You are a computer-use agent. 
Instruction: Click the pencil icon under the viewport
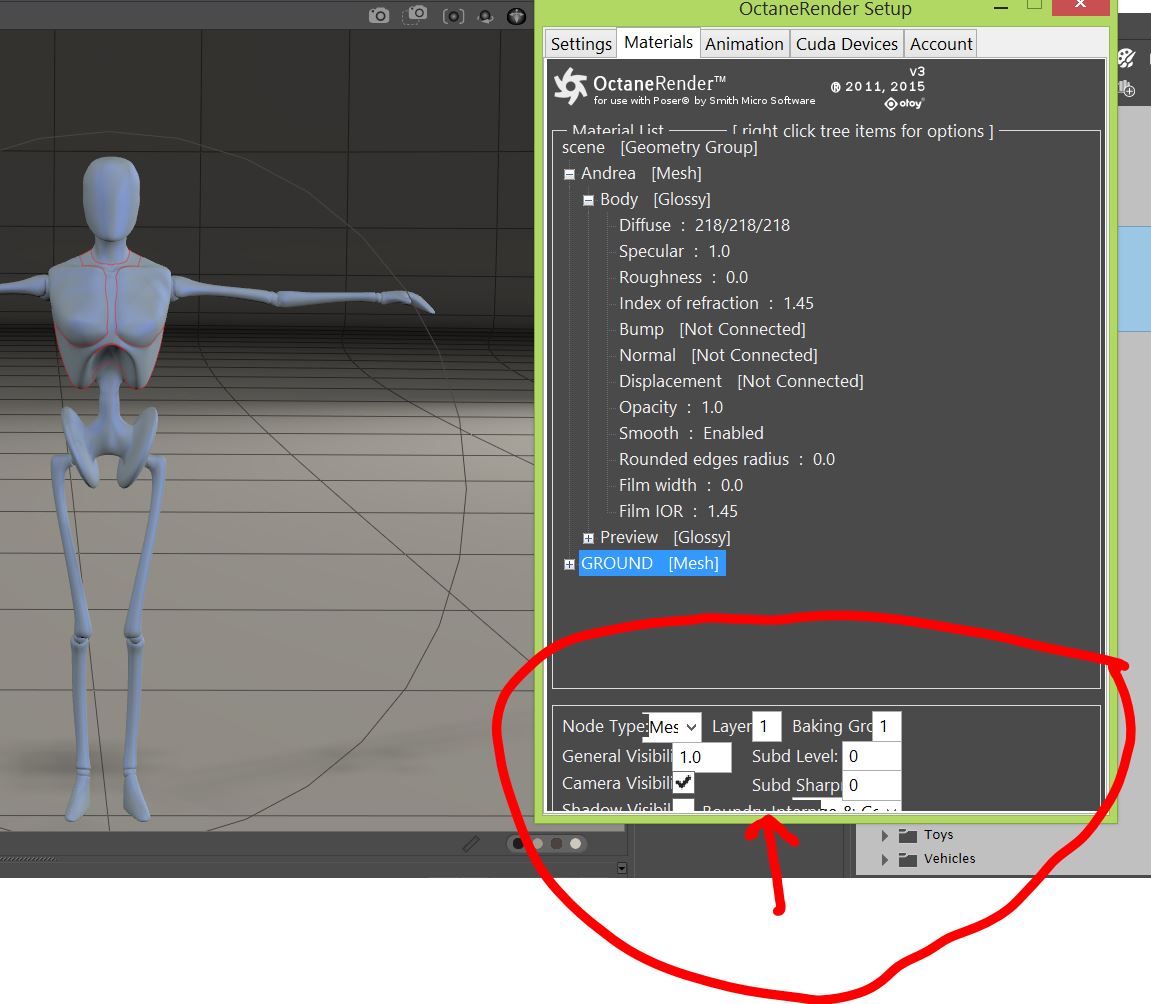click(x=471, y=844)
